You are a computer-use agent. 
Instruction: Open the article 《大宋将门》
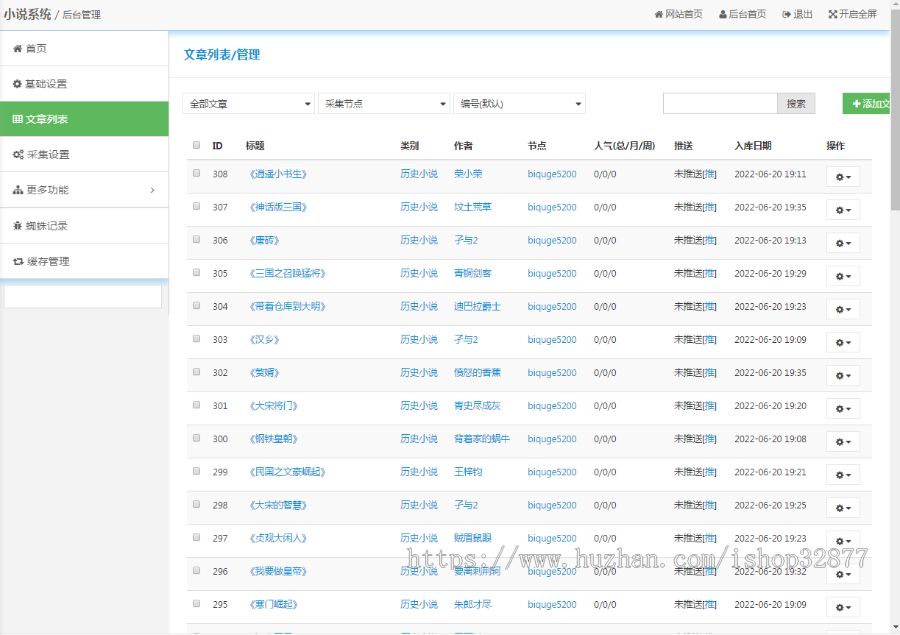pyautogui.click(x=273, y=406)
